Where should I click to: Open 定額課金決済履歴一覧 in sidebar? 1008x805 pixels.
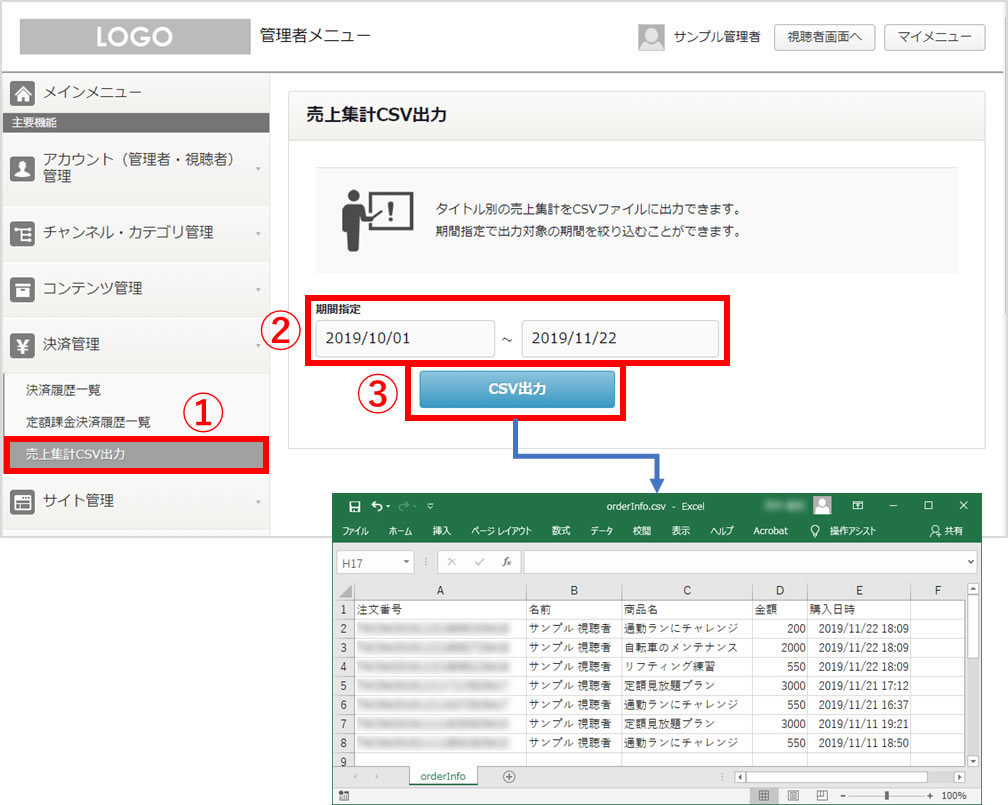pos(88,422)
